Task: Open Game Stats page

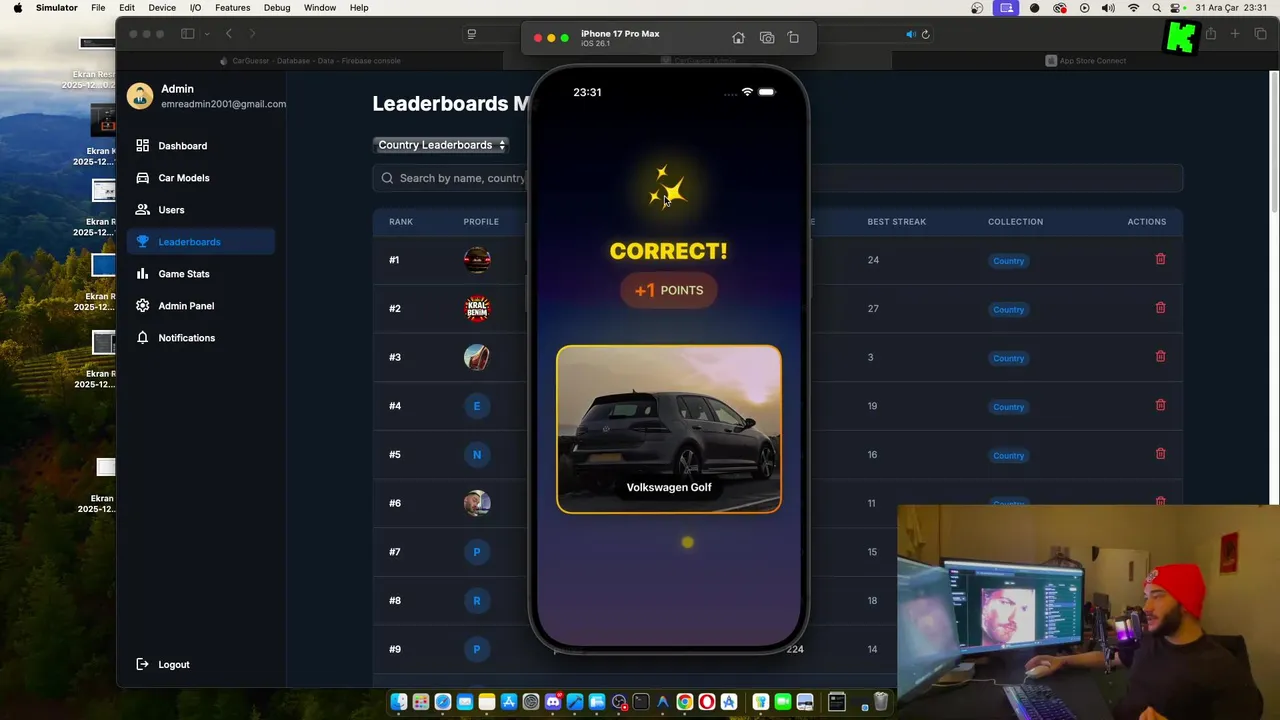Action: click(200, 274)
